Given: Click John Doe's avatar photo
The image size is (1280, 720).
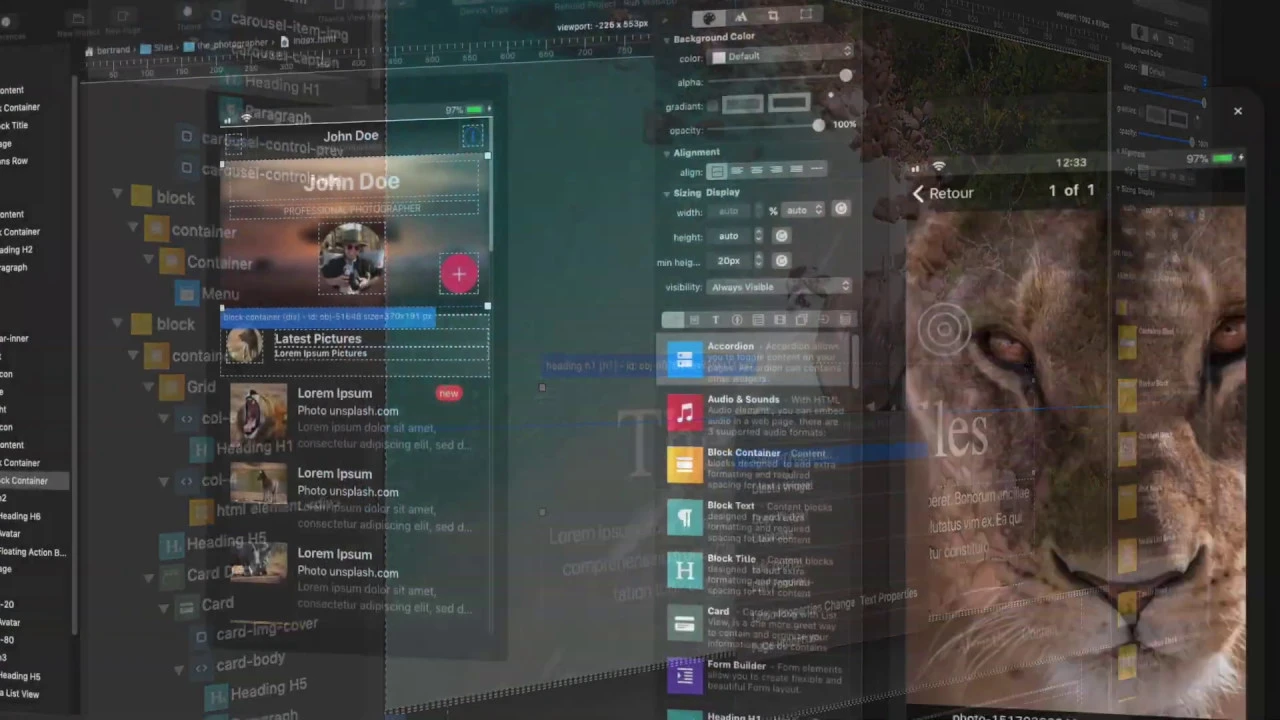Looking at the screenshot, I should (351, 257).
